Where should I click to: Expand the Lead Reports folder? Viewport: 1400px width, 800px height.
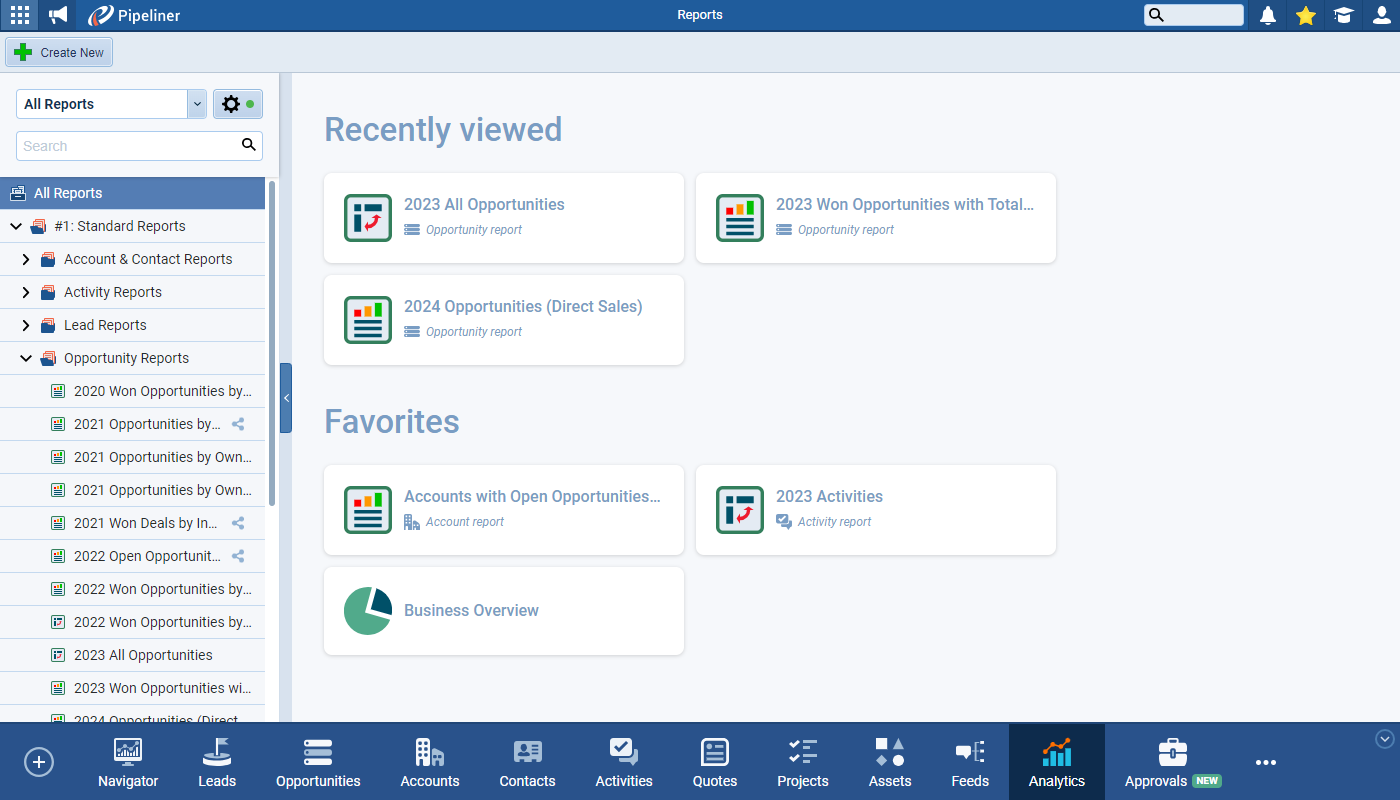[x=26, y=325]
